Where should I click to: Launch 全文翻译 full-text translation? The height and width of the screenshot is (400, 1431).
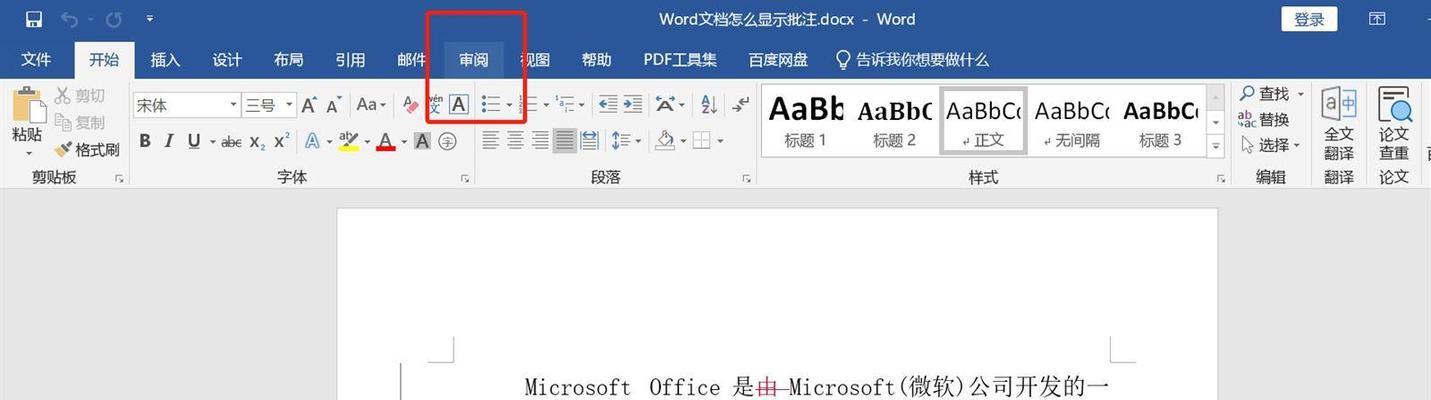point(1339,124)
